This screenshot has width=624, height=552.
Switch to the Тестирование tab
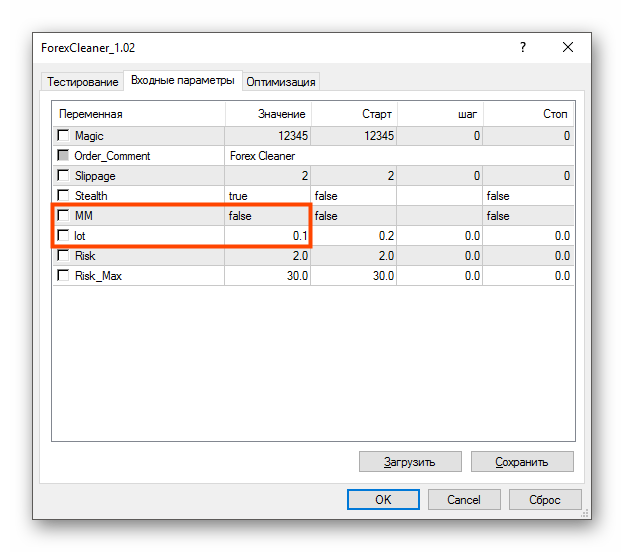tap(82, 82)
